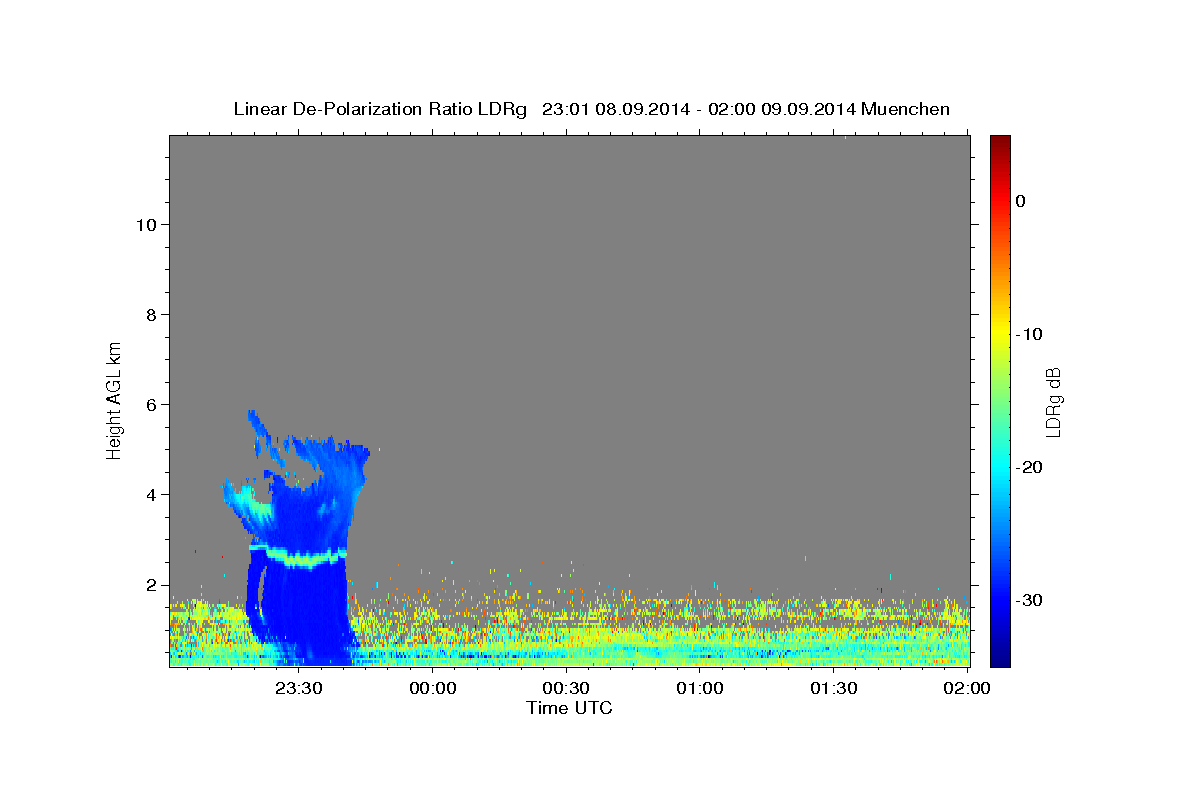Image resolution: width=1200 pixels, height=800 pixels.
Task: Click the height tick label 2
Action: pyautogui.click(x=149, y=584)
